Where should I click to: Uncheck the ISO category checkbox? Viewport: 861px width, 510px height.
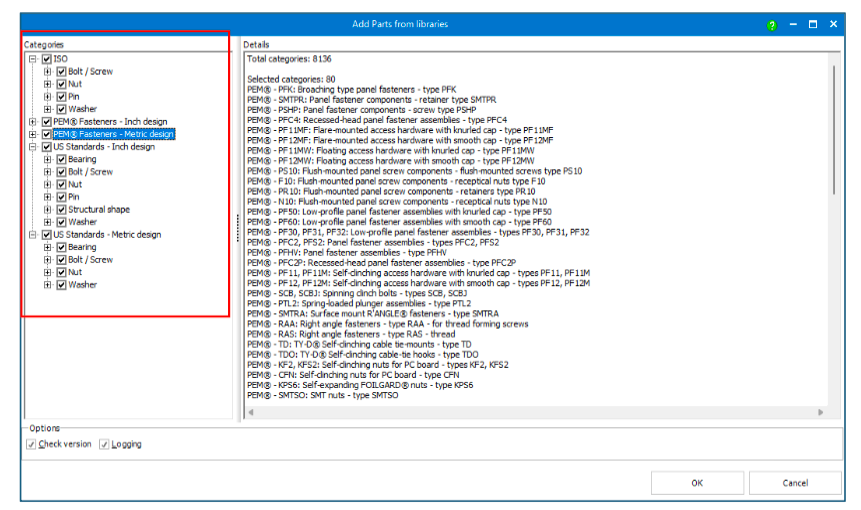(47, 59)
